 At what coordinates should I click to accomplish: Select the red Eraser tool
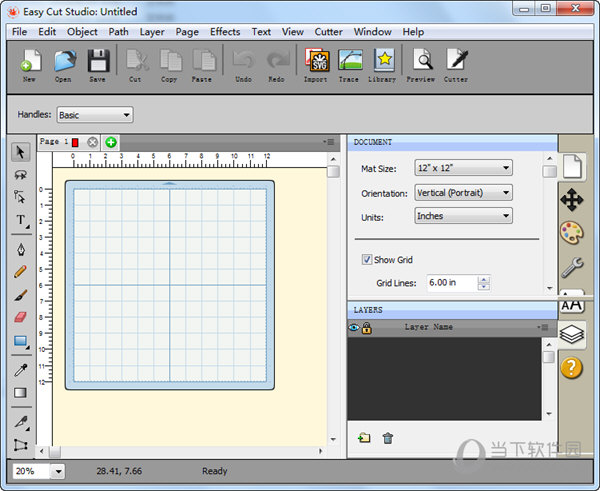[x=20, y=317]
